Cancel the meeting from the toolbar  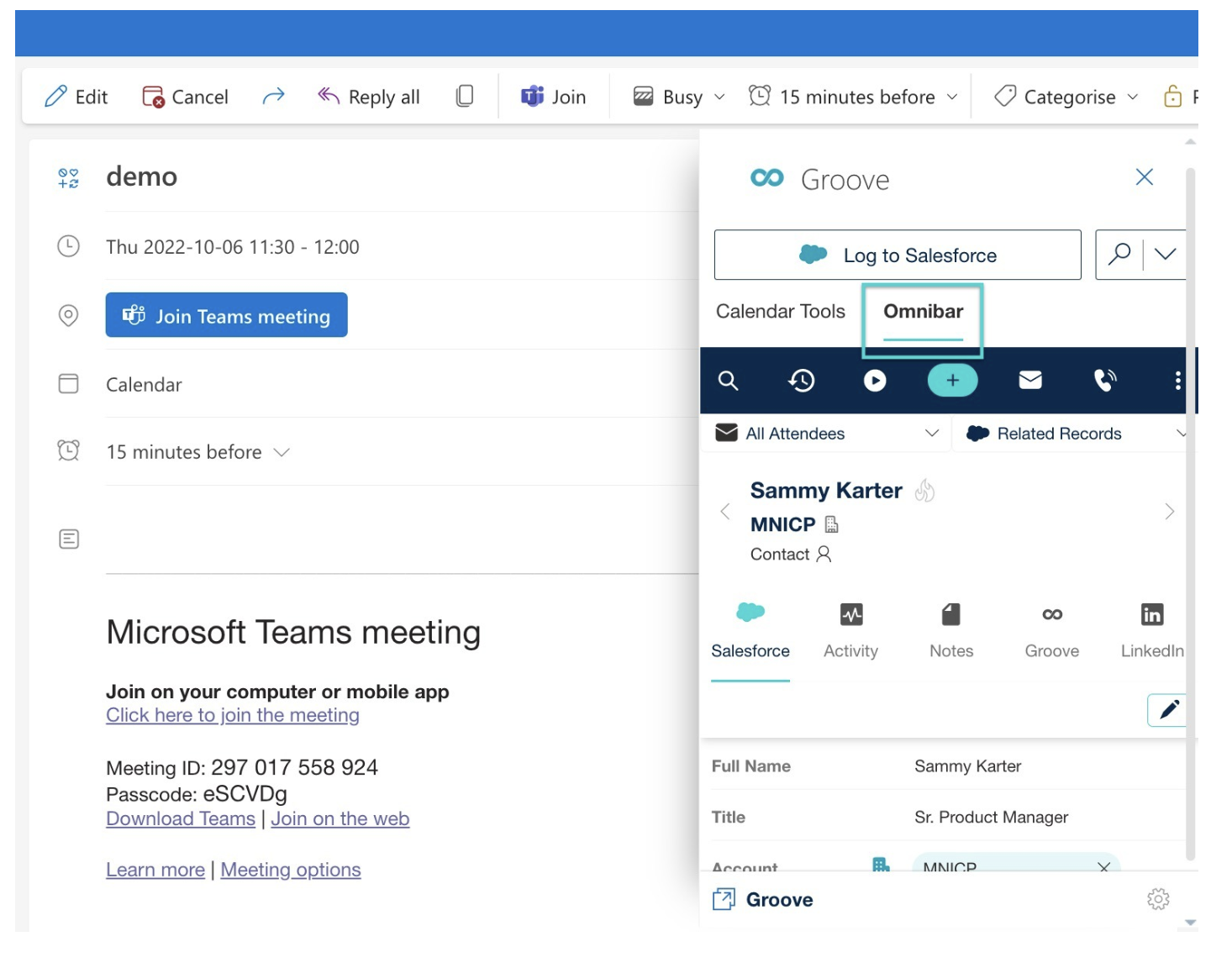point(185,97)
